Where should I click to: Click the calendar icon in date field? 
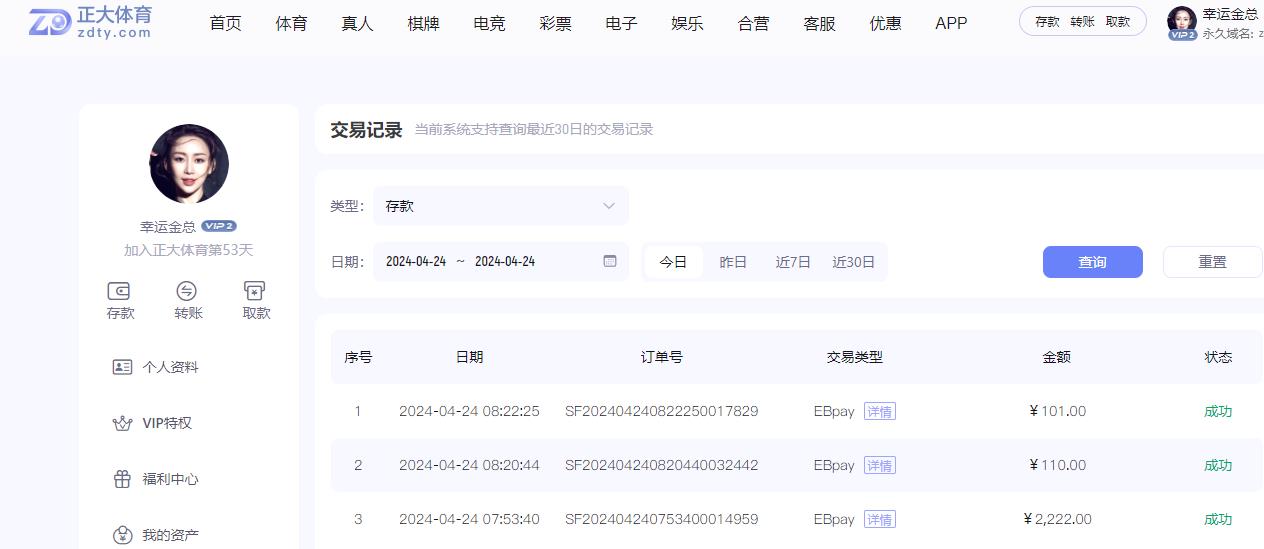(610, 261)
